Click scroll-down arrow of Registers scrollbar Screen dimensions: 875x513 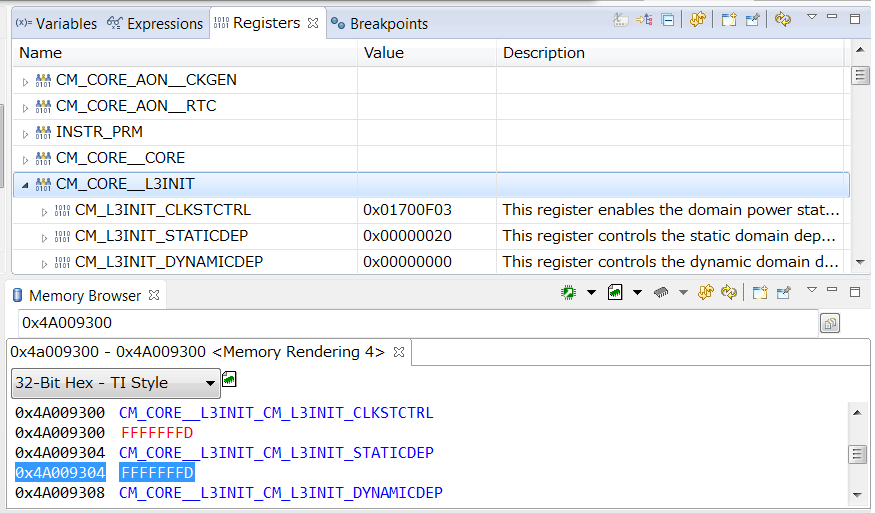(x=859, y=261)
